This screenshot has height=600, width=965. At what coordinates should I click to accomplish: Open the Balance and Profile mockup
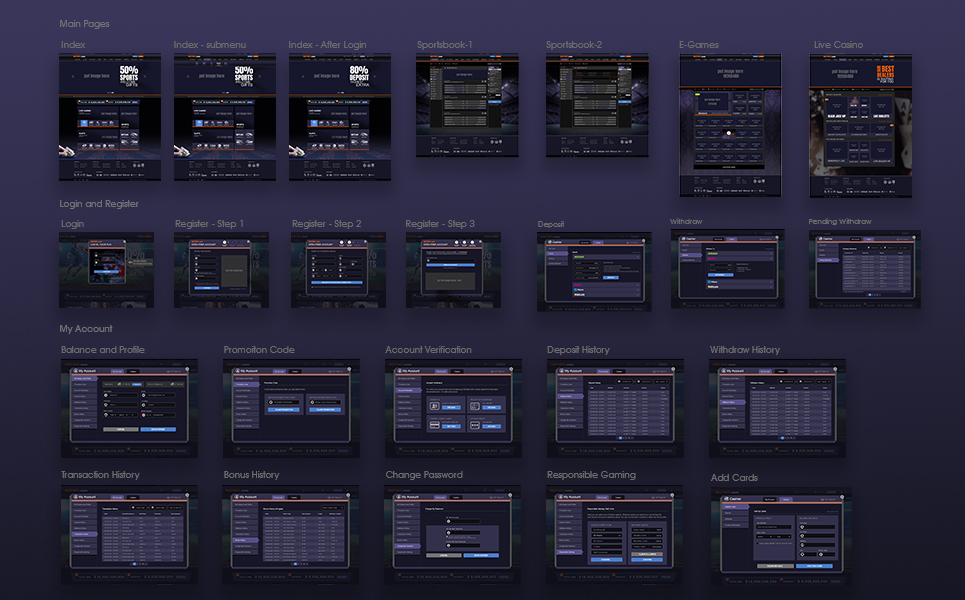pyautogui.click(x=129, y=401)
